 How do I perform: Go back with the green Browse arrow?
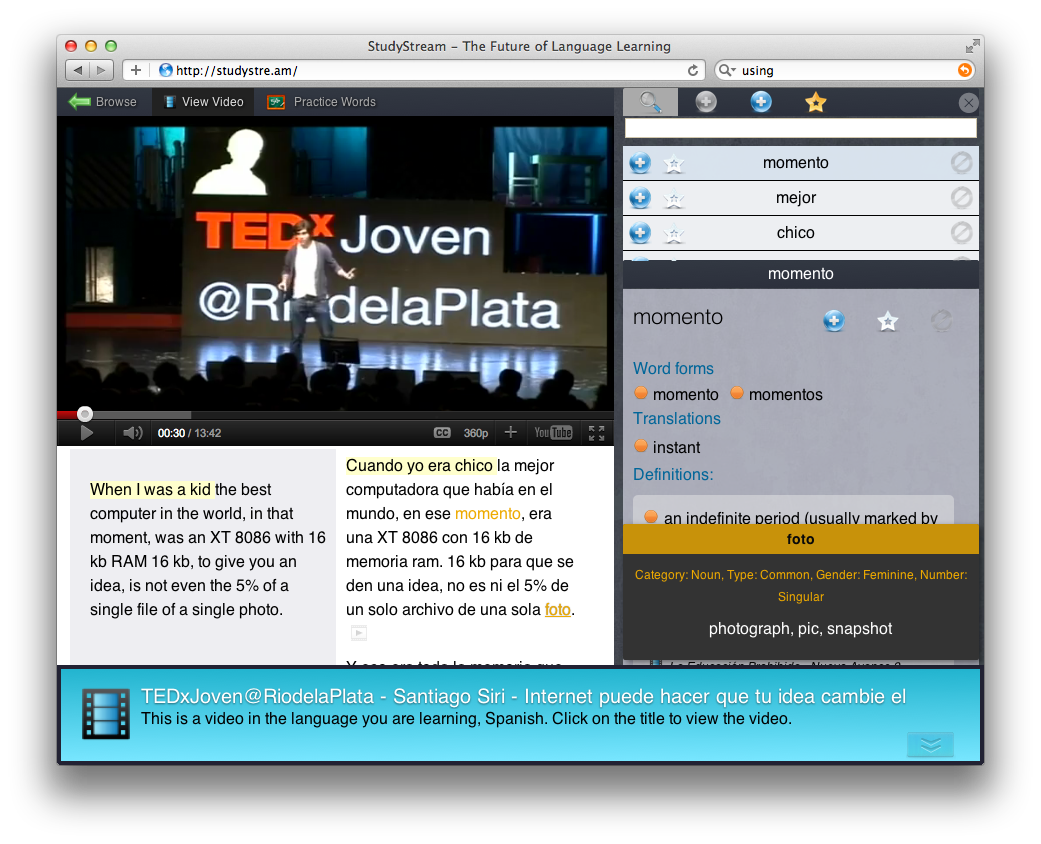click(x=102, y=102)
